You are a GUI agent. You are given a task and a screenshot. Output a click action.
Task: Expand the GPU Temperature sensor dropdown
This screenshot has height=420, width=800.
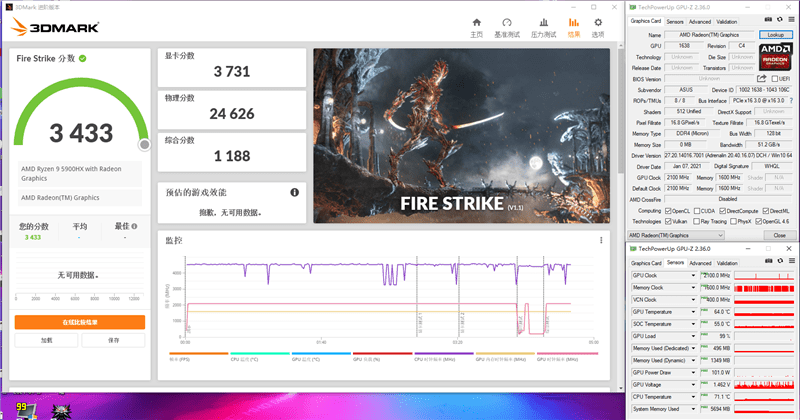point(693,312)
